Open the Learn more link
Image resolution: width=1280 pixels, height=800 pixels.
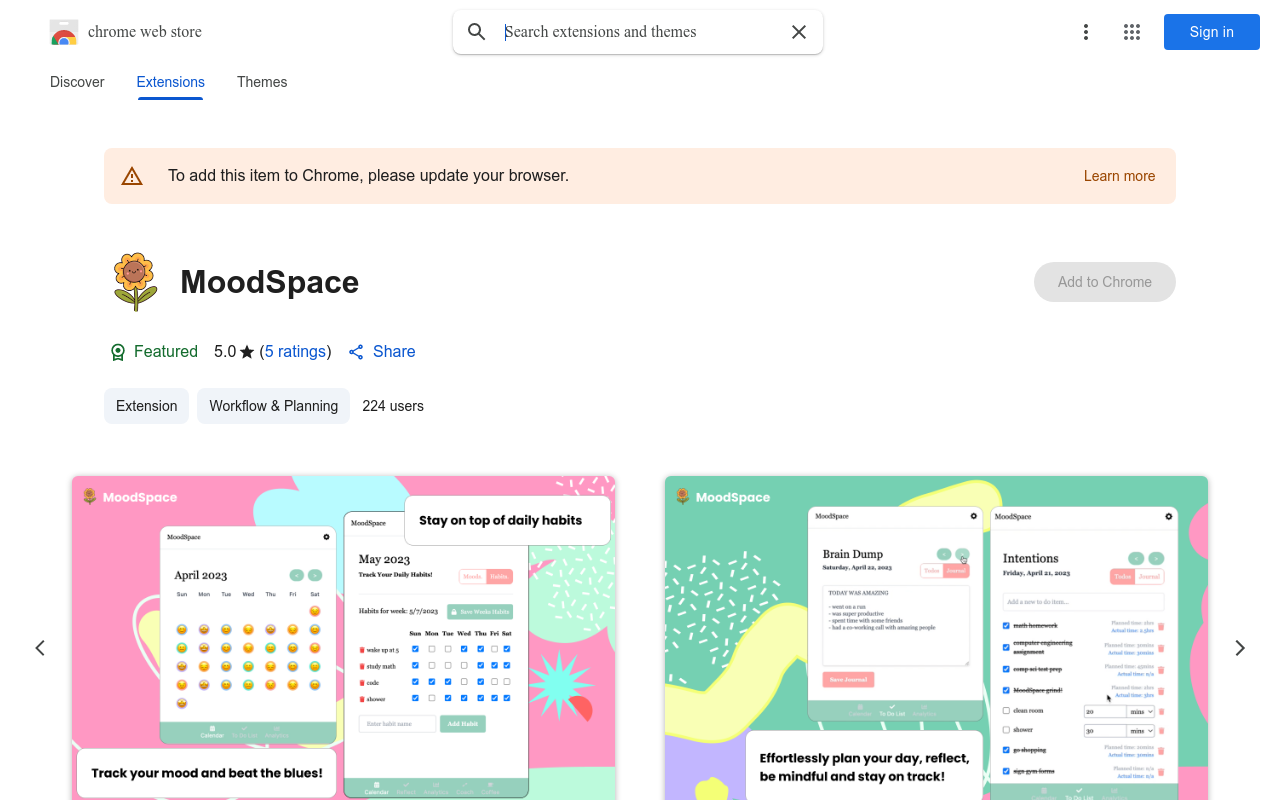click(1119, 176)
